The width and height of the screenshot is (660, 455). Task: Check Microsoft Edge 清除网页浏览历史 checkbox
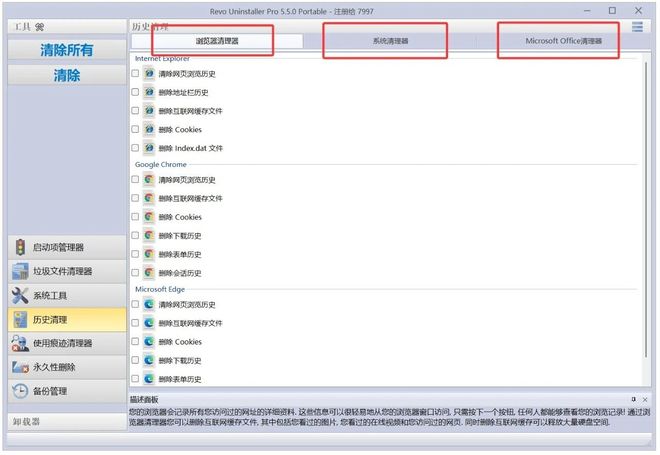135,304
